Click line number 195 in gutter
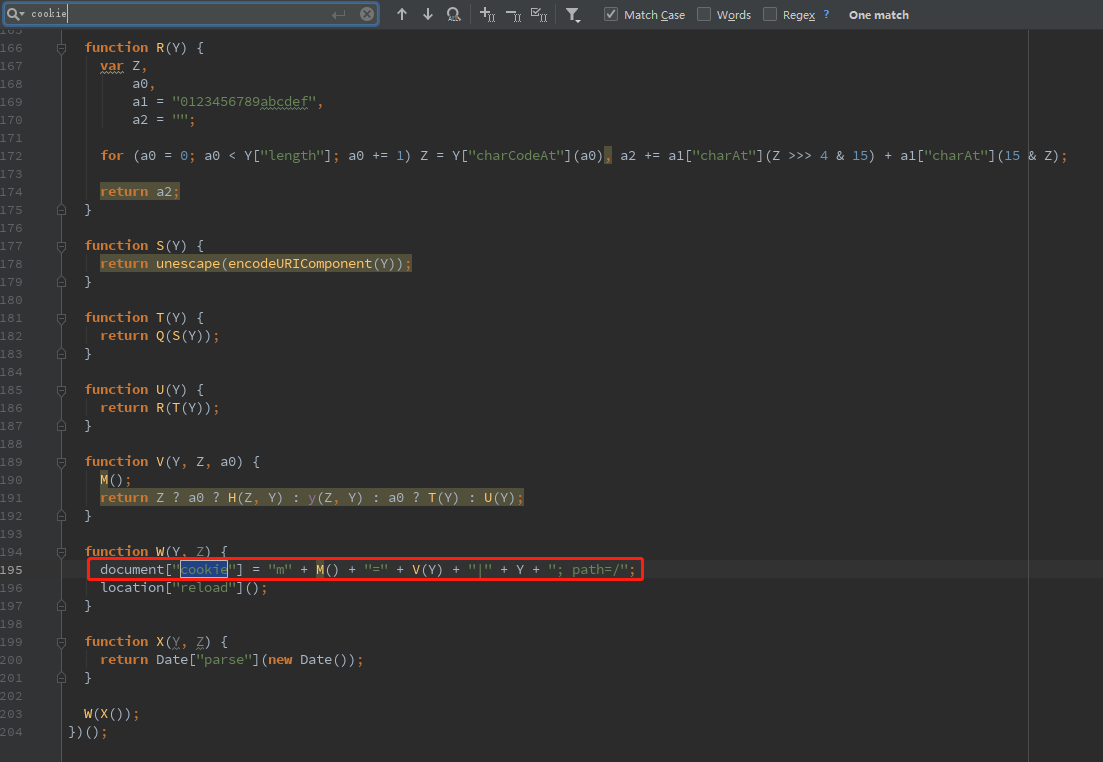This screenshot has height=762, width=1103. tap(11, 570)
